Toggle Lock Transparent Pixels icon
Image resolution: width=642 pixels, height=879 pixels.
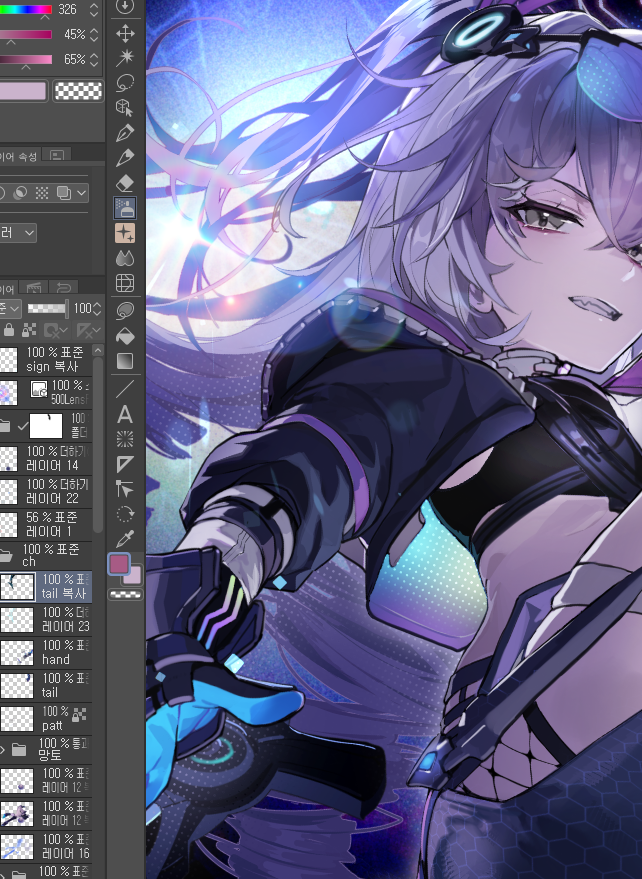pyautogui.click(x=29, y=330)
